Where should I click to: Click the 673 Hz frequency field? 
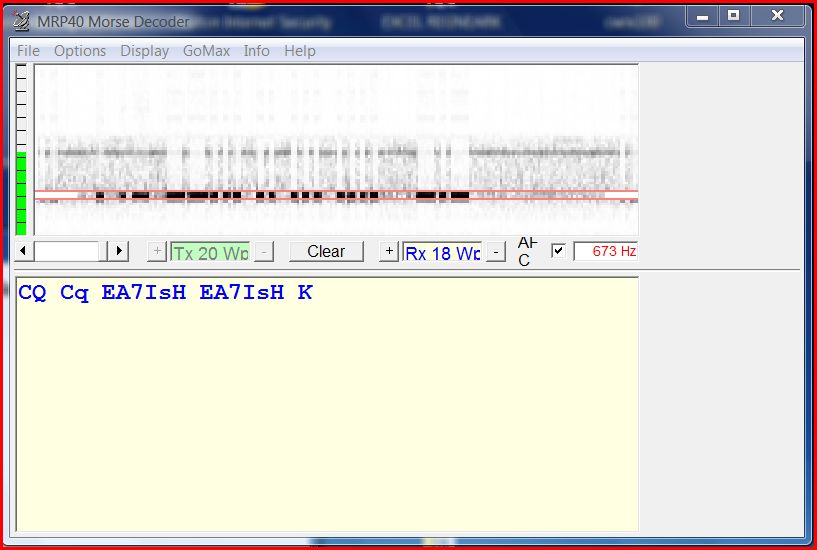click(x=606, y=251)
